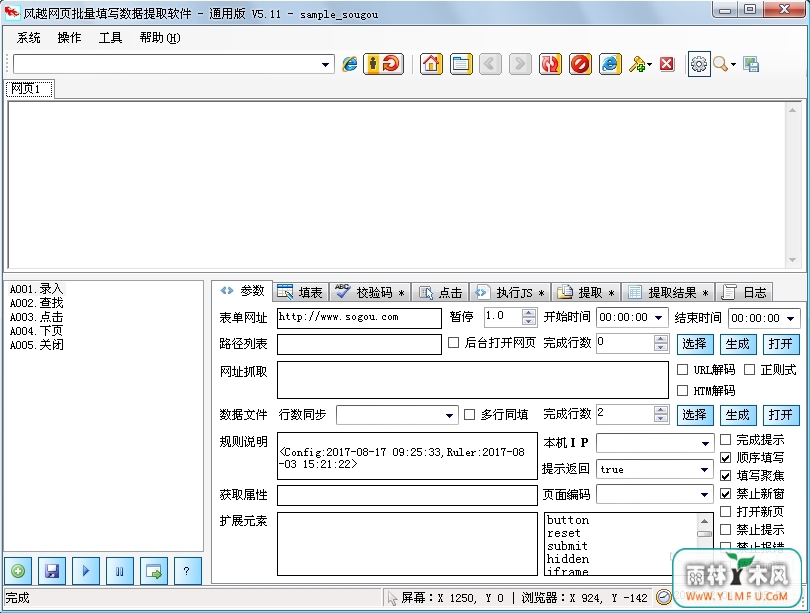Open the 本机IP dropdown
Screen dimensions: 810x613
point(705,443)
